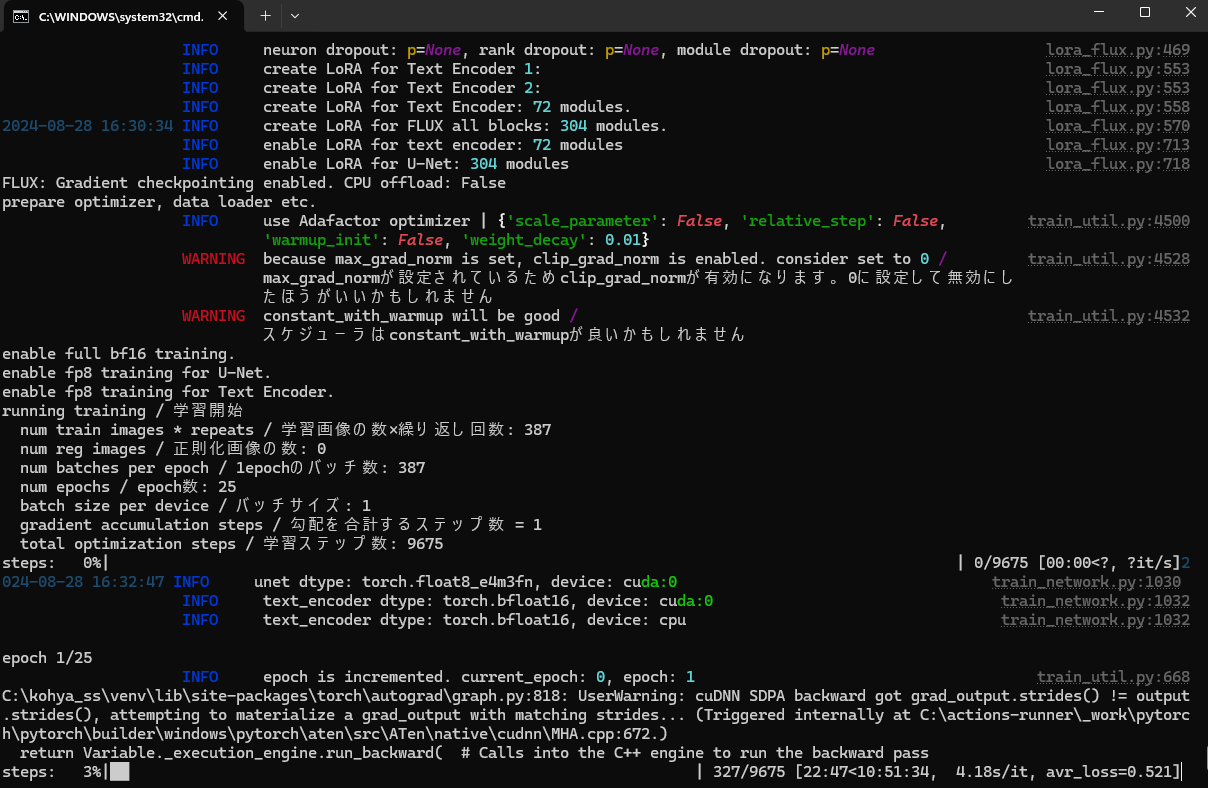
Task: Close the terminal window
Action: click(1190, 13)
